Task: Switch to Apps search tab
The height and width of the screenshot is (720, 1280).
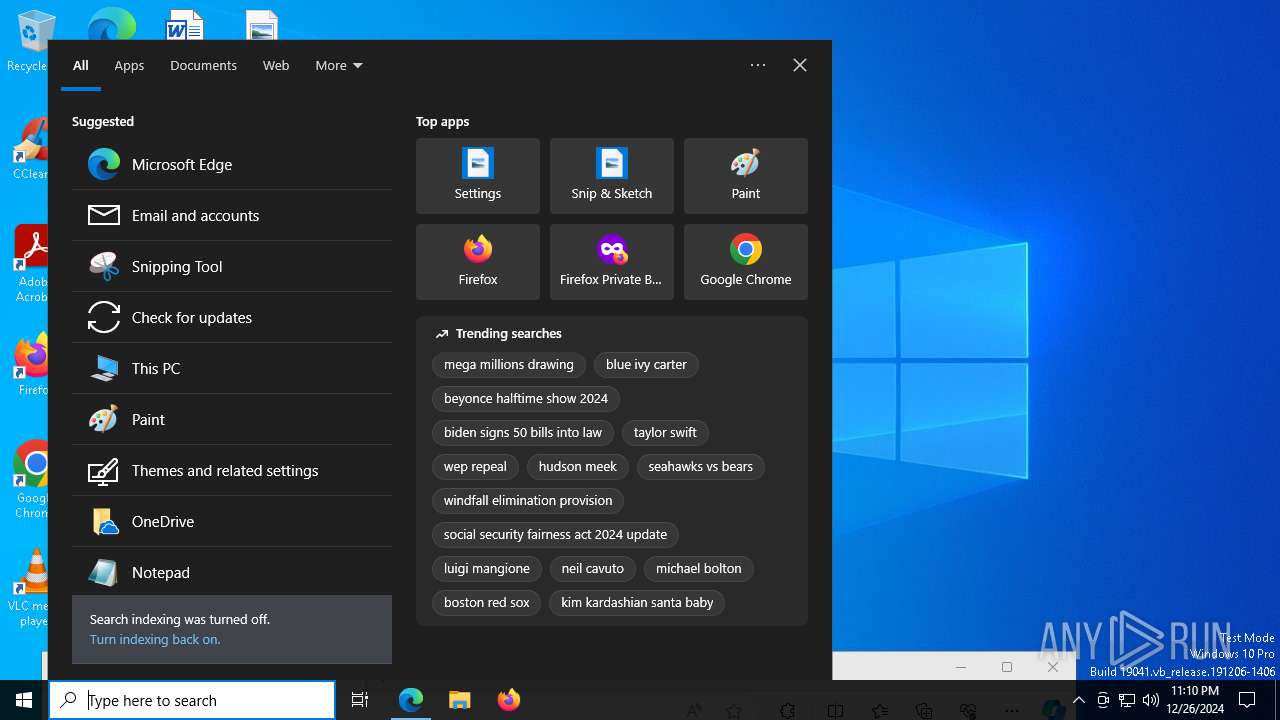Action: tap(129, 66)
